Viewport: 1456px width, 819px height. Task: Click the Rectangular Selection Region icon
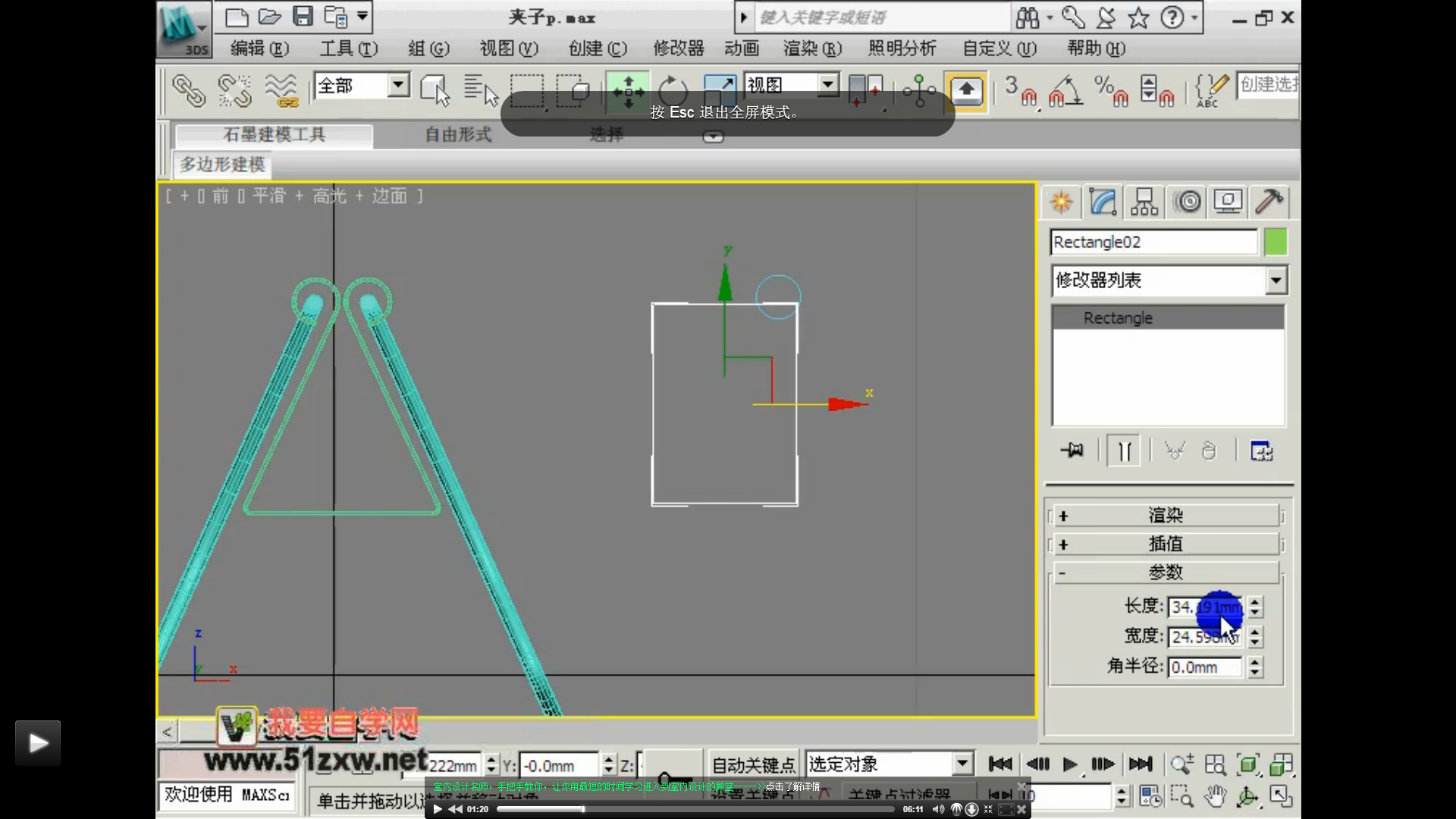[x=527, y=91]
